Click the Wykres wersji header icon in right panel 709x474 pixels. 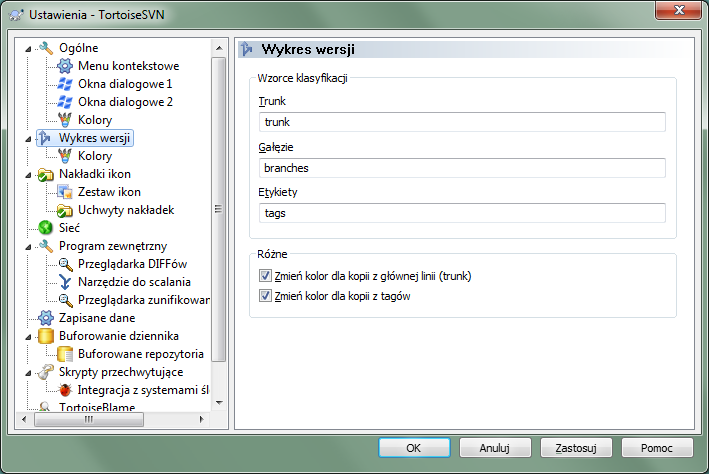[x=247, y=49]
